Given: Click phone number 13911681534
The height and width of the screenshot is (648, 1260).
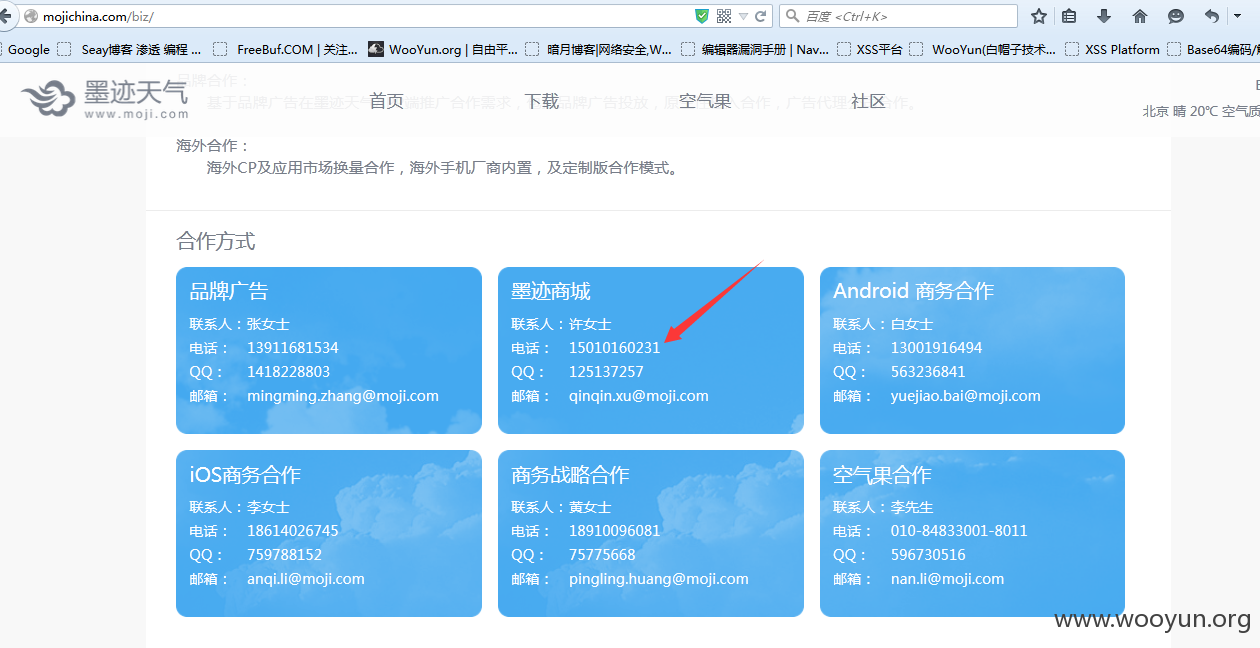Looking at the screenshot, I should [293, 348].
